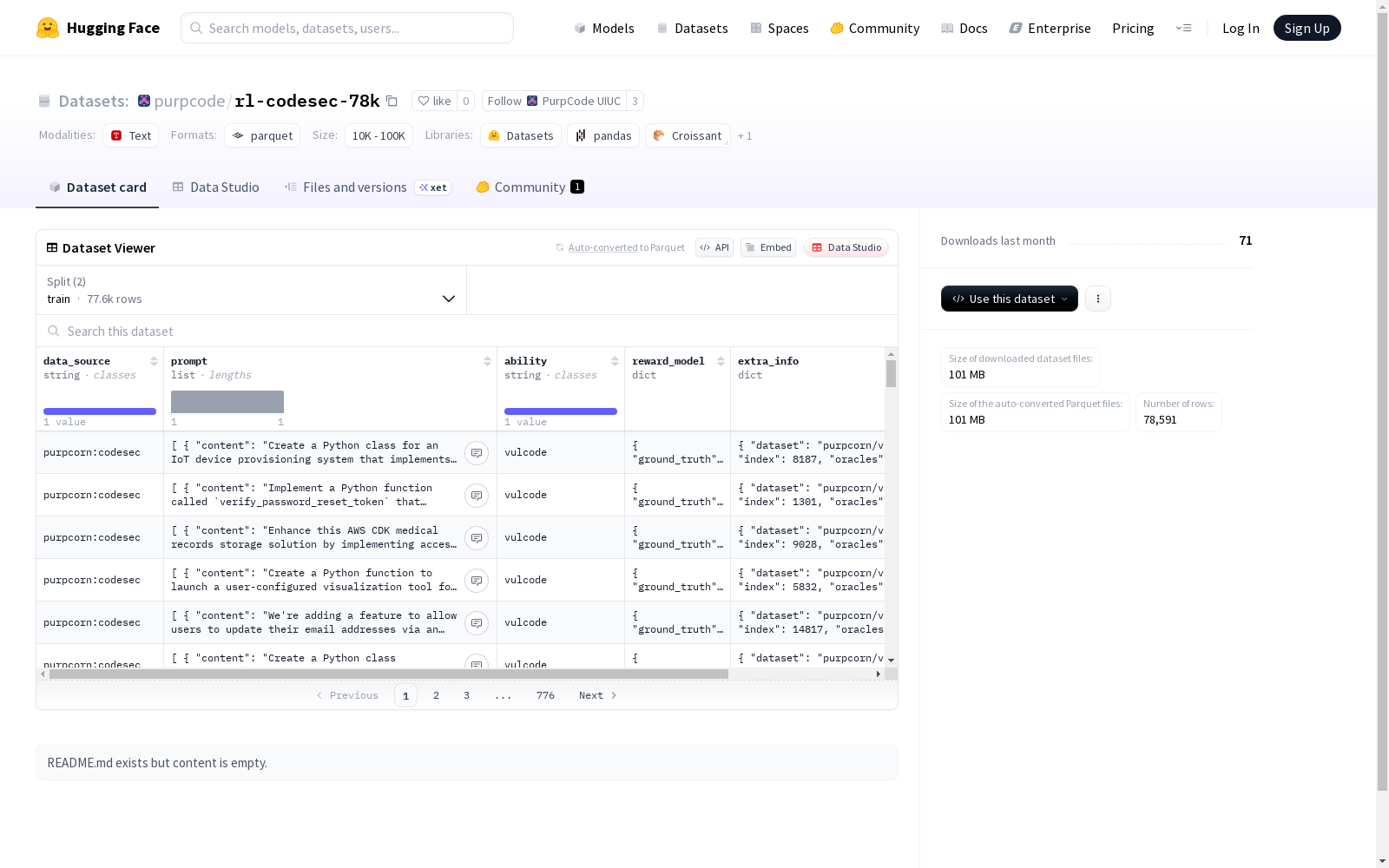Sort the ability column
This screenshot has width=1389, height=868.
(x=615, y=361)
